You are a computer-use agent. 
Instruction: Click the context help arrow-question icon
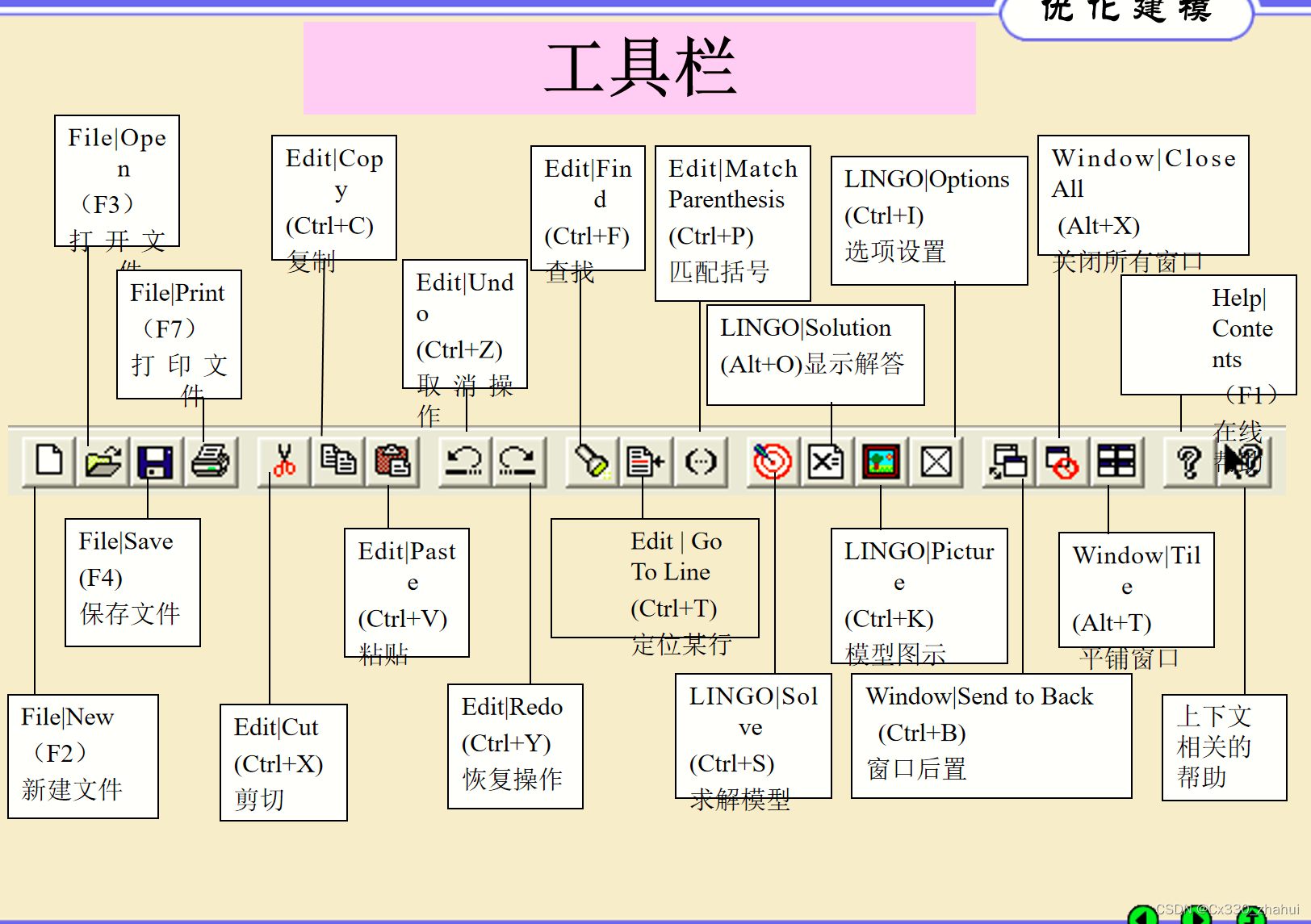pos(1244,462)
